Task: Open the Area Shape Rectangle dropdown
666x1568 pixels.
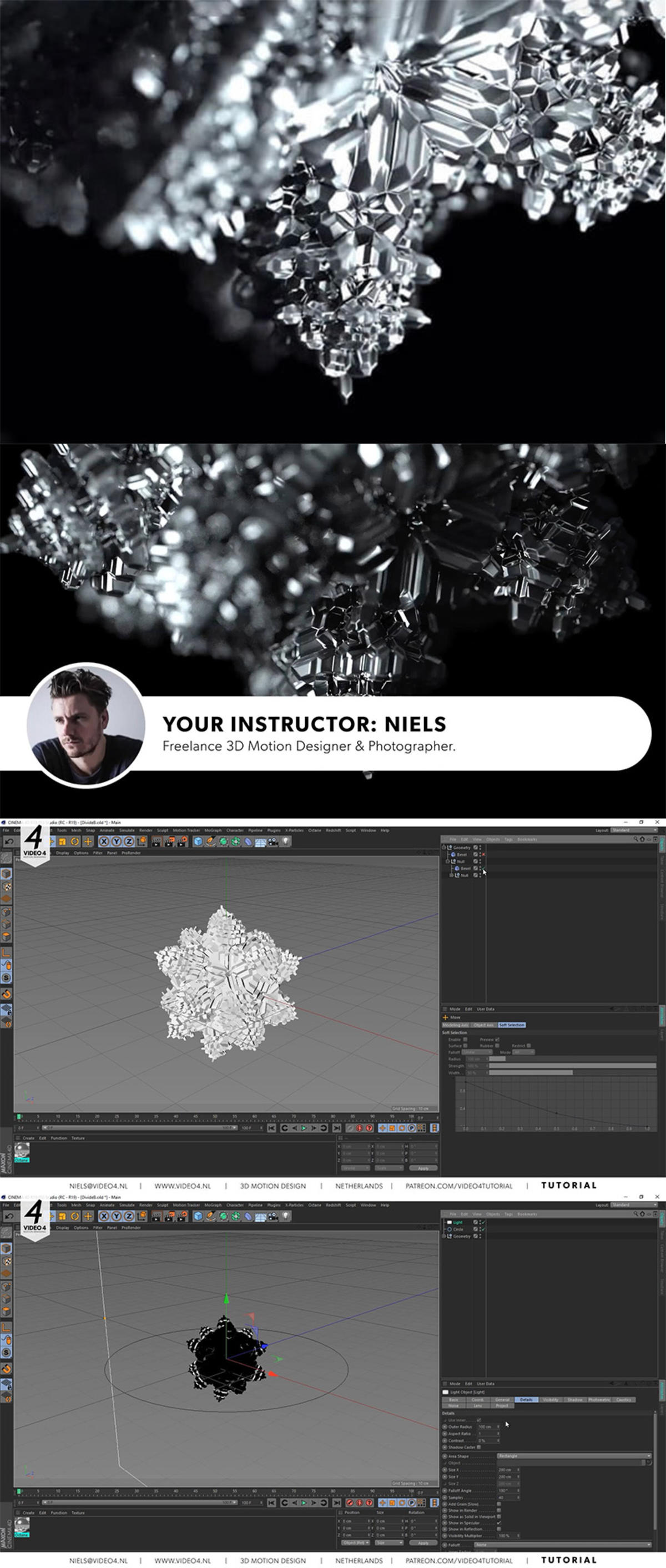Action: (x=574, y=1456)
